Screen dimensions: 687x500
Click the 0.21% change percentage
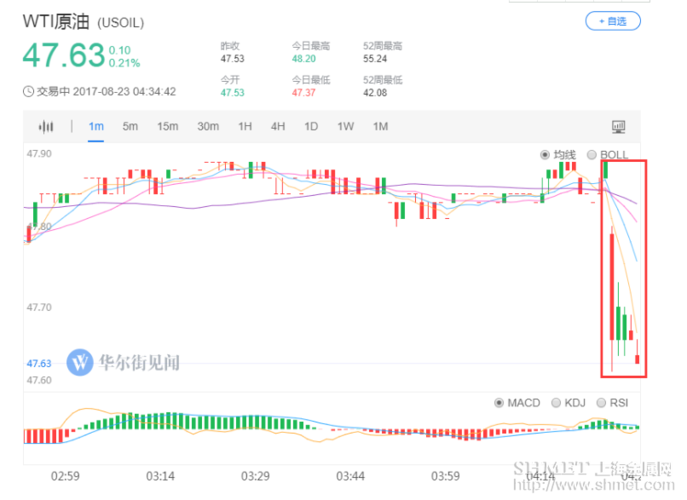point(124,63)
